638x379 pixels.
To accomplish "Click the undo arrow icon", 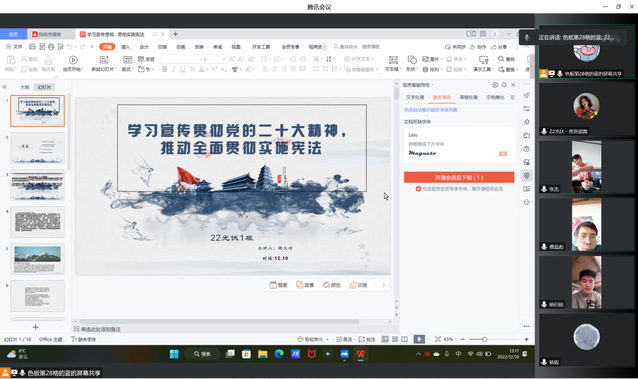I will [x=70, y=47].
